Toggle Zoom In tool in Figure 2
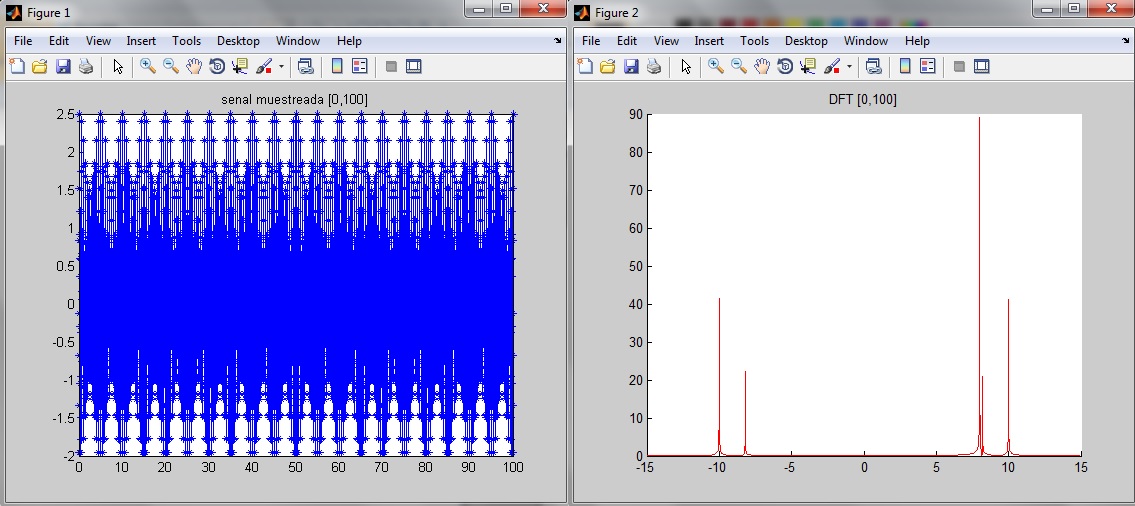Image resolution: width=1135 pixels, height=506 pixels. click(x=716, y=67)
